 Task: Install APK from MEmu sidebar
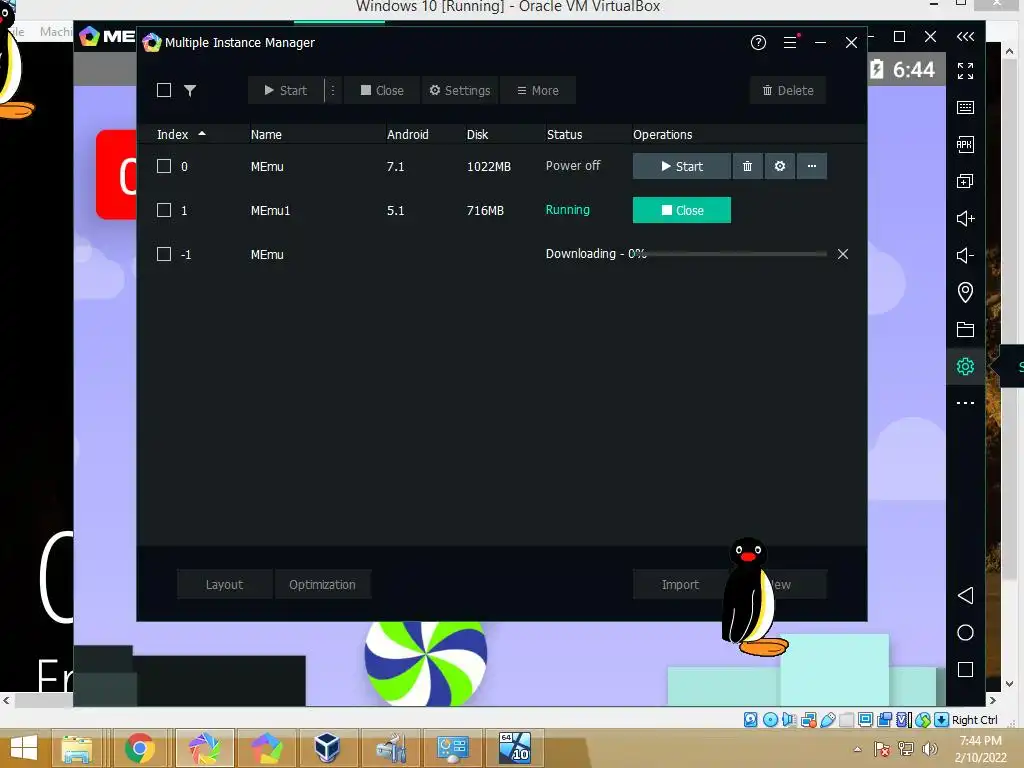click(x=965, y=144)
